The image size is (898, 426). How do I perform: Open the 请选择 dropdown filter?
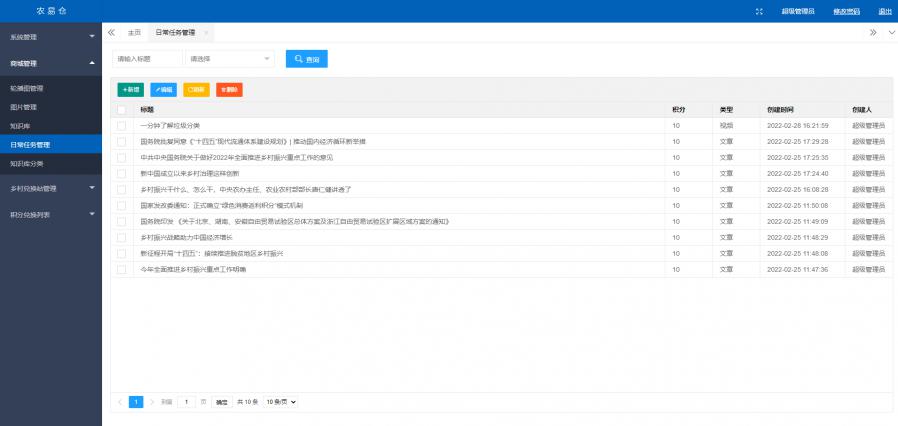click(x=229, y=59)
